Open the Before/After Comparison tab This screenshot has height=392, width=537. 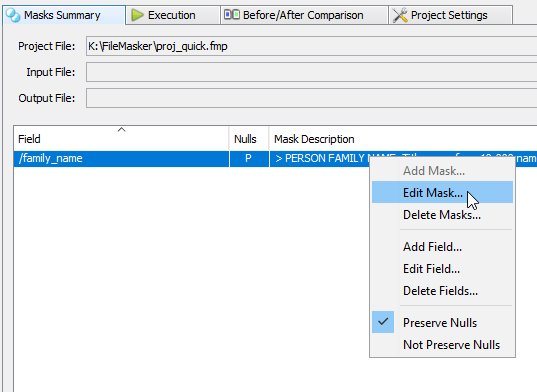pyautogui.click(x=304, y=15)
